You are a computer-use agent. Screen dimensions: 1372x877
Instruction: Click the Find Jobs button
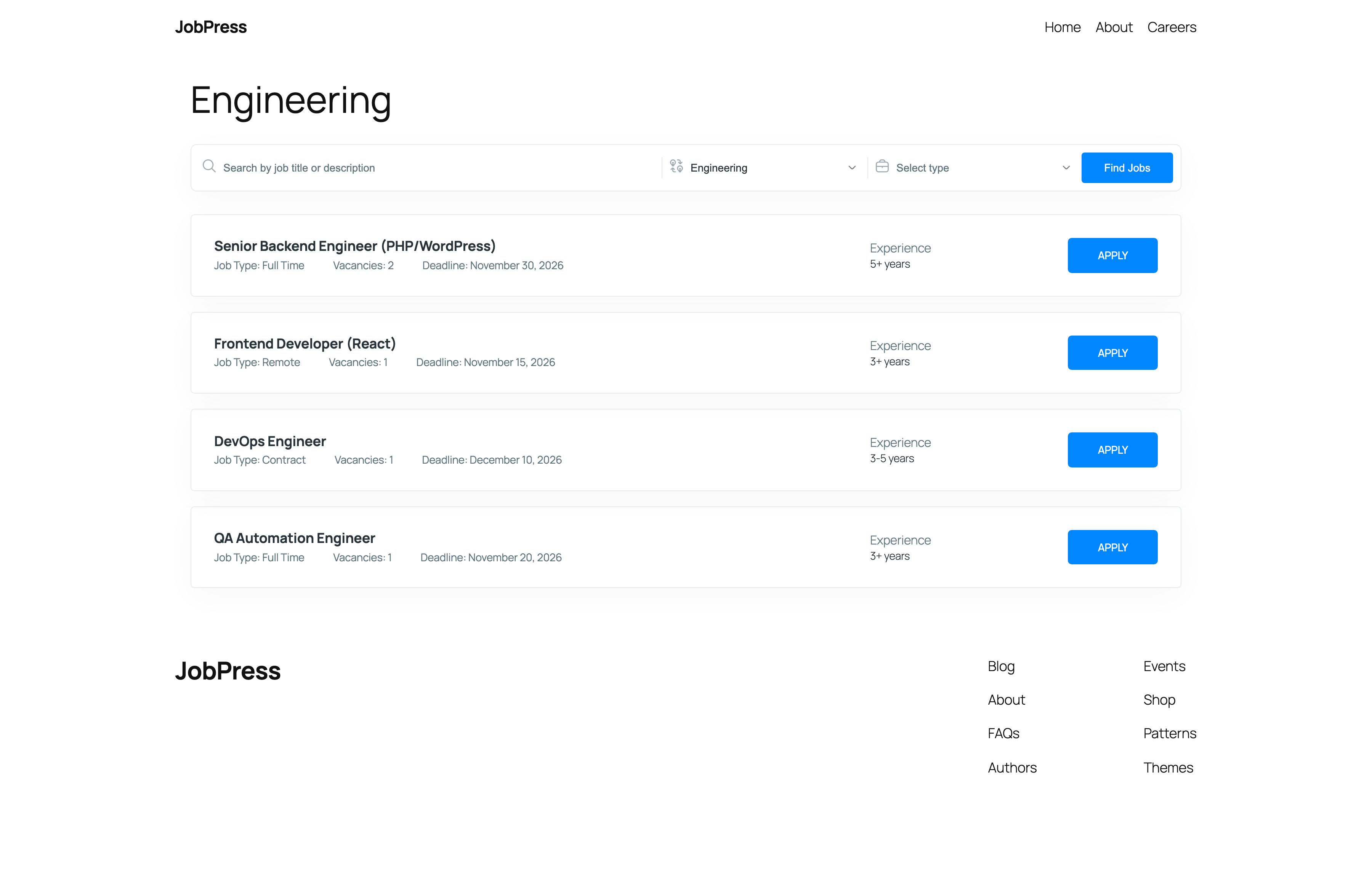pyautogui.click(x=1127, y=168)
